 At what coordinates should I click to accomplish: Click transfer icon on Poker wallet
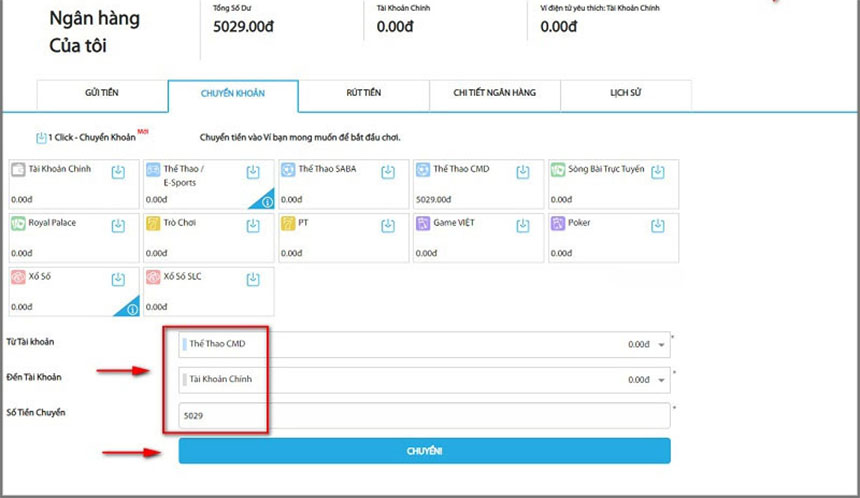click(657, 225)
